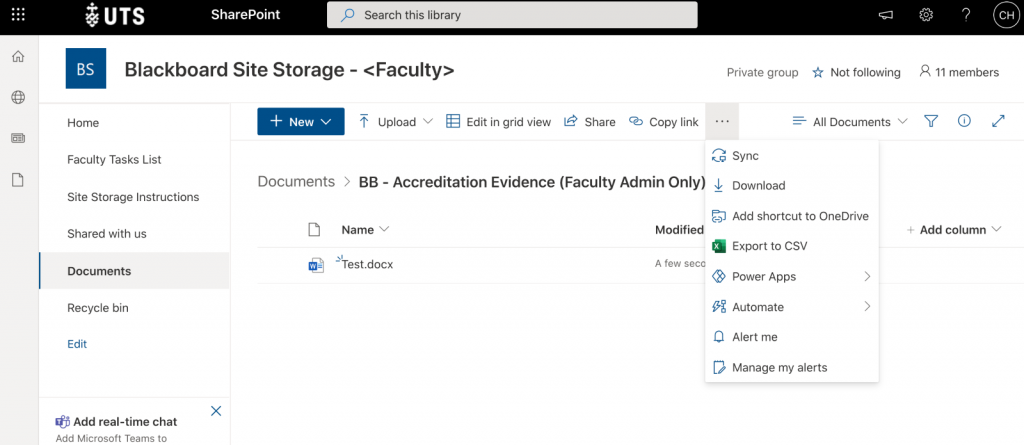Open the Test.docx file
Screen dimensions: 1024x445
tap(368, 265)
